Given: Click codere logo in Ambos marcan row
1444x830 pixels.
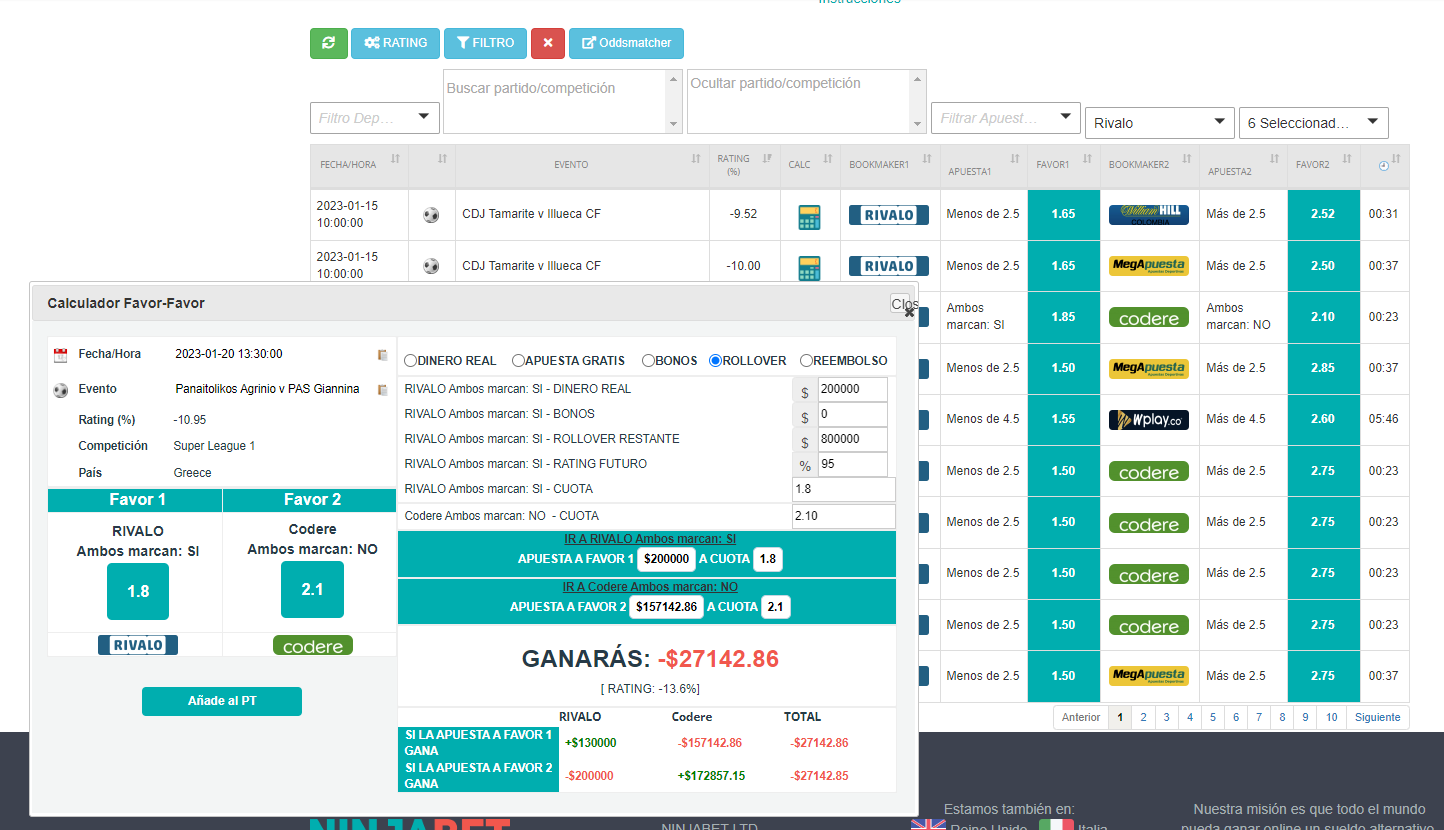Looking at the screenshot, I should coord(1149,317).
